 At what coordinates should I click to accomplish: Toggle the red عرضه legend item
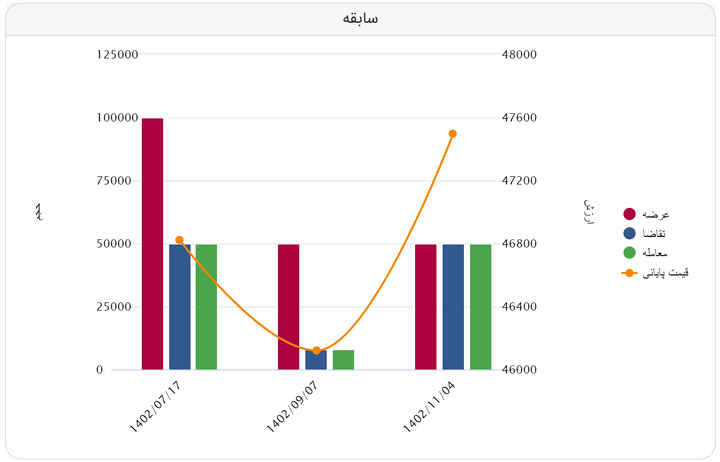pyautogui.click(x=646, y=214)
